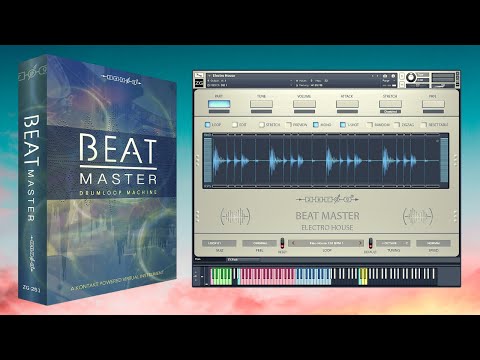Click the ELECTRO HOUSE subtitle text

[327, 228]
